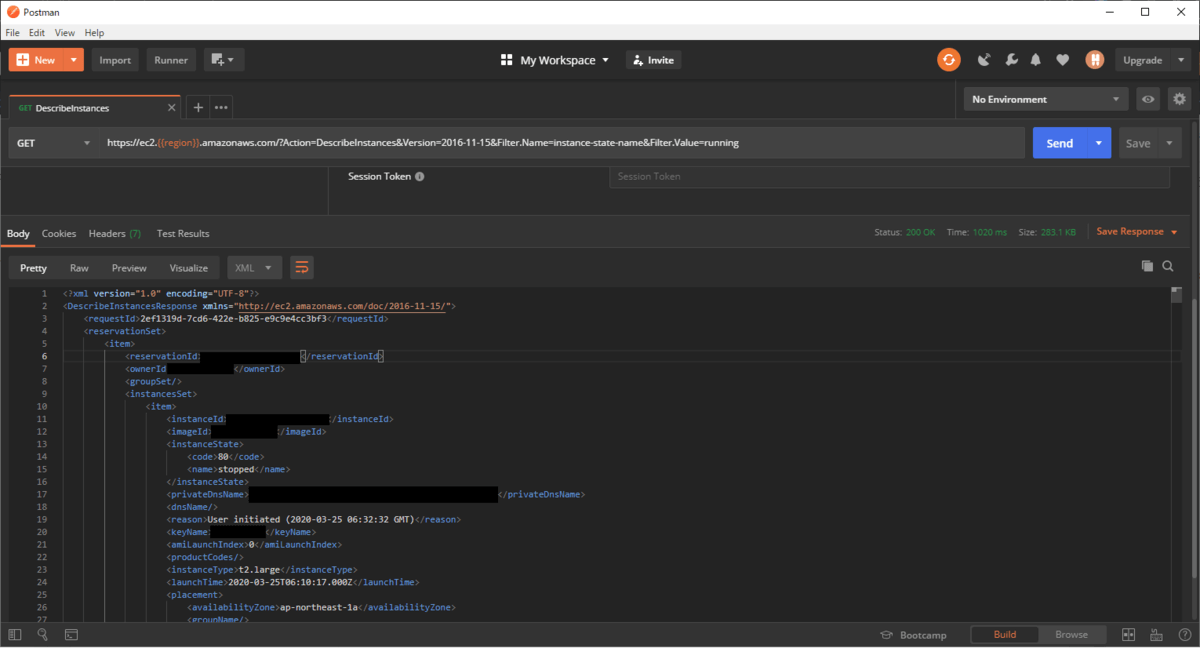Click the My Workspace grid icon

(x=506, y=60)
